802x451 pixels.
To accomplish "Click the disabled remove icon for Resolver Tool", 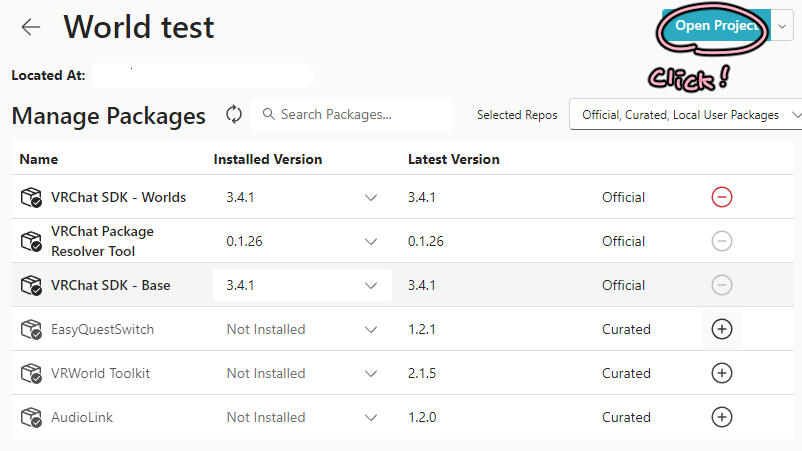I will coord(721,241).
